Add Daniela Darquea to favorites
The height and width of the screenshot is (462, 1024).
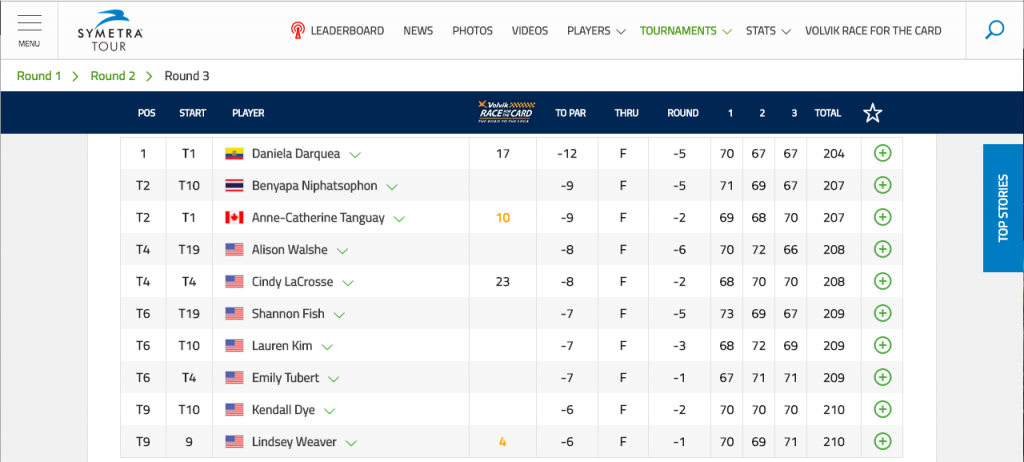point(882,154)
